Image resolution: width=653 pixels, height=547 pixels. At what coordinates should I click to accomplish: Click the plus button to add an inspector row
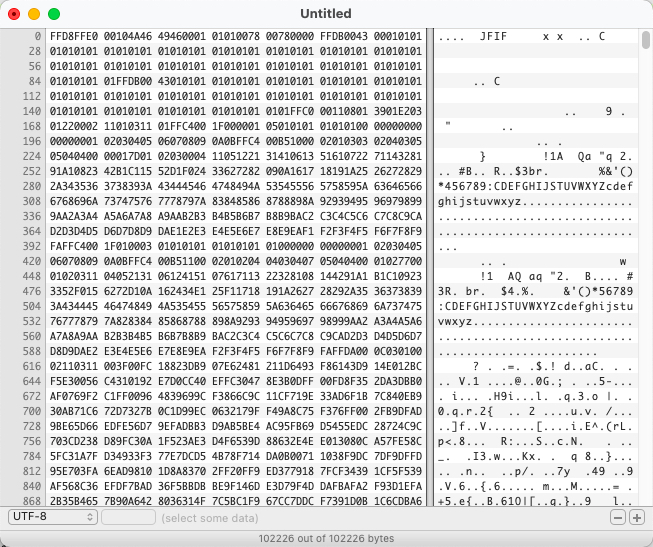[636, 517]
